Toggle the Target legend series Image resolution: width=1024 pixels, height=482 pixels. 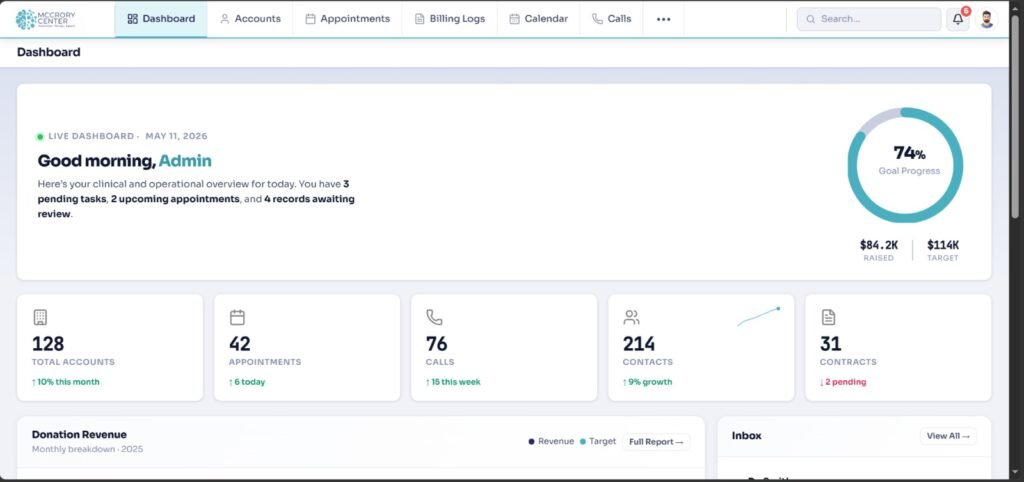click(598, 442)
